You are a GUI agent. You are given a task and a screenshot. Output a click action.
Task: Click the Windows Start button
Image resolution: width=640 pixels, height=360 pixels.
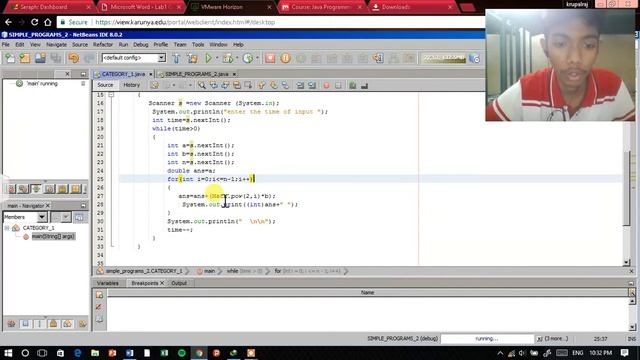coord(8,353)
